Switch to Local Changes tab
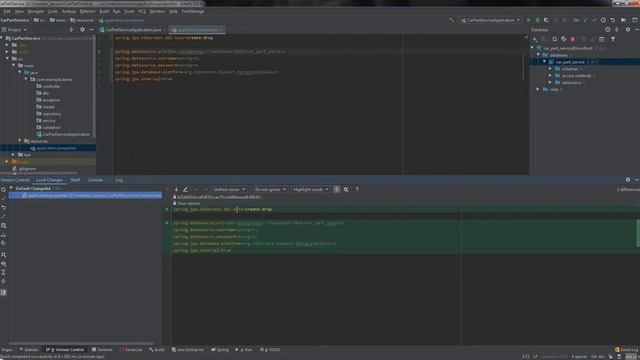640x360 pixels. [x=49, y=180]
